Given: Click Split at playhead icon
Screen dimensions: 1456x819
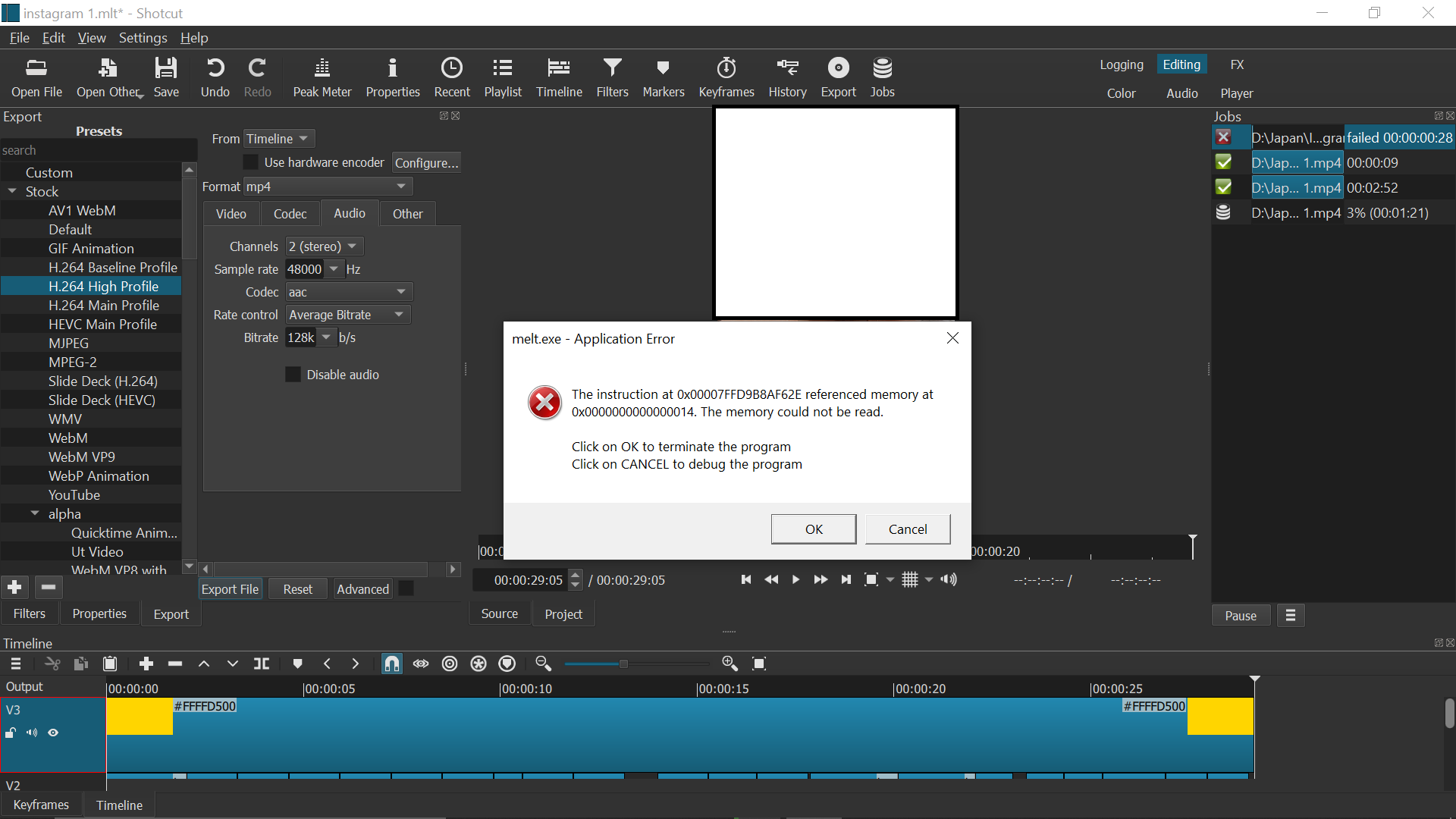Looking at the screenshot, I should (x=262, y=664).
